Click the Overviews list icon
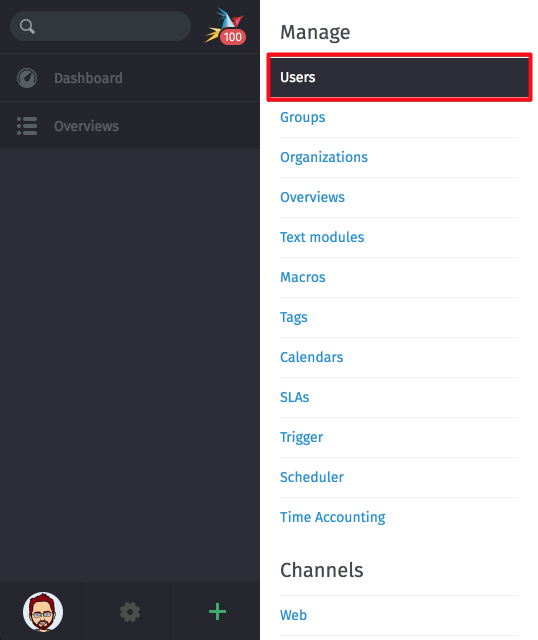This screenshot has height=640, width=538. 27,126
